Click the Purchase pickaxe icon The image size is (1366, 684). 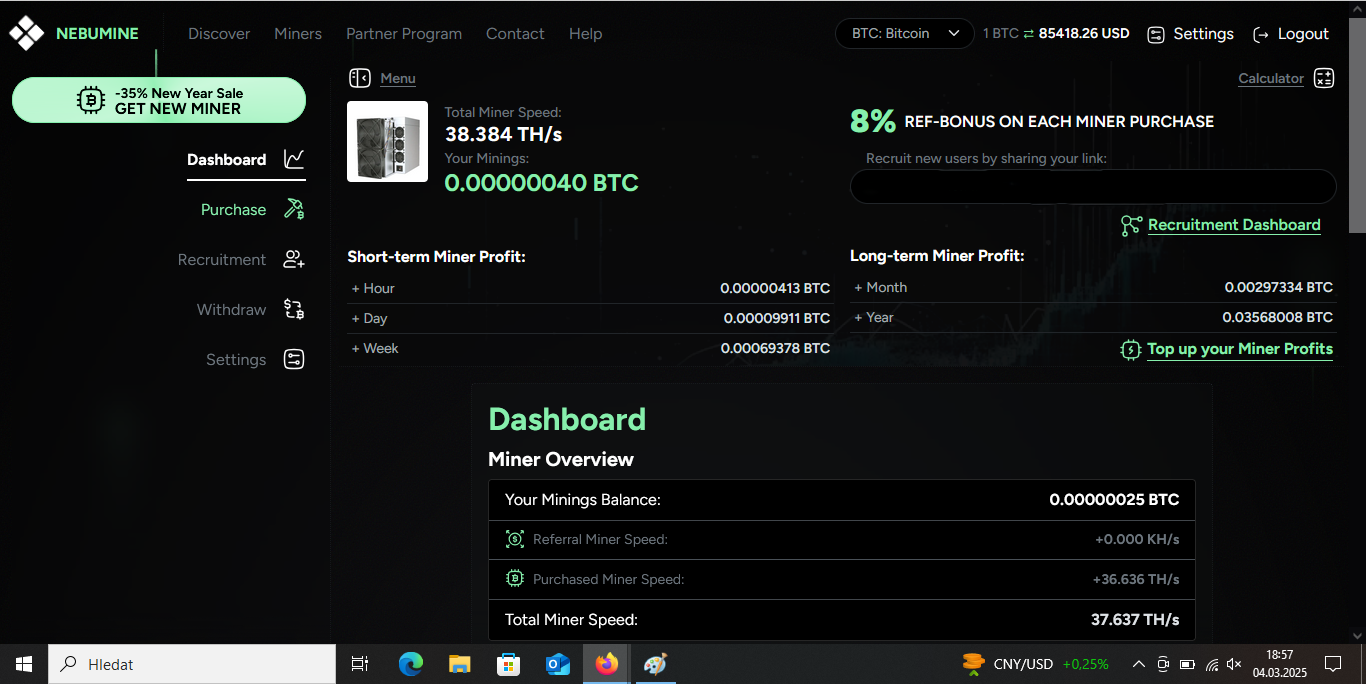pyautogui.click(x=294, y=210)
